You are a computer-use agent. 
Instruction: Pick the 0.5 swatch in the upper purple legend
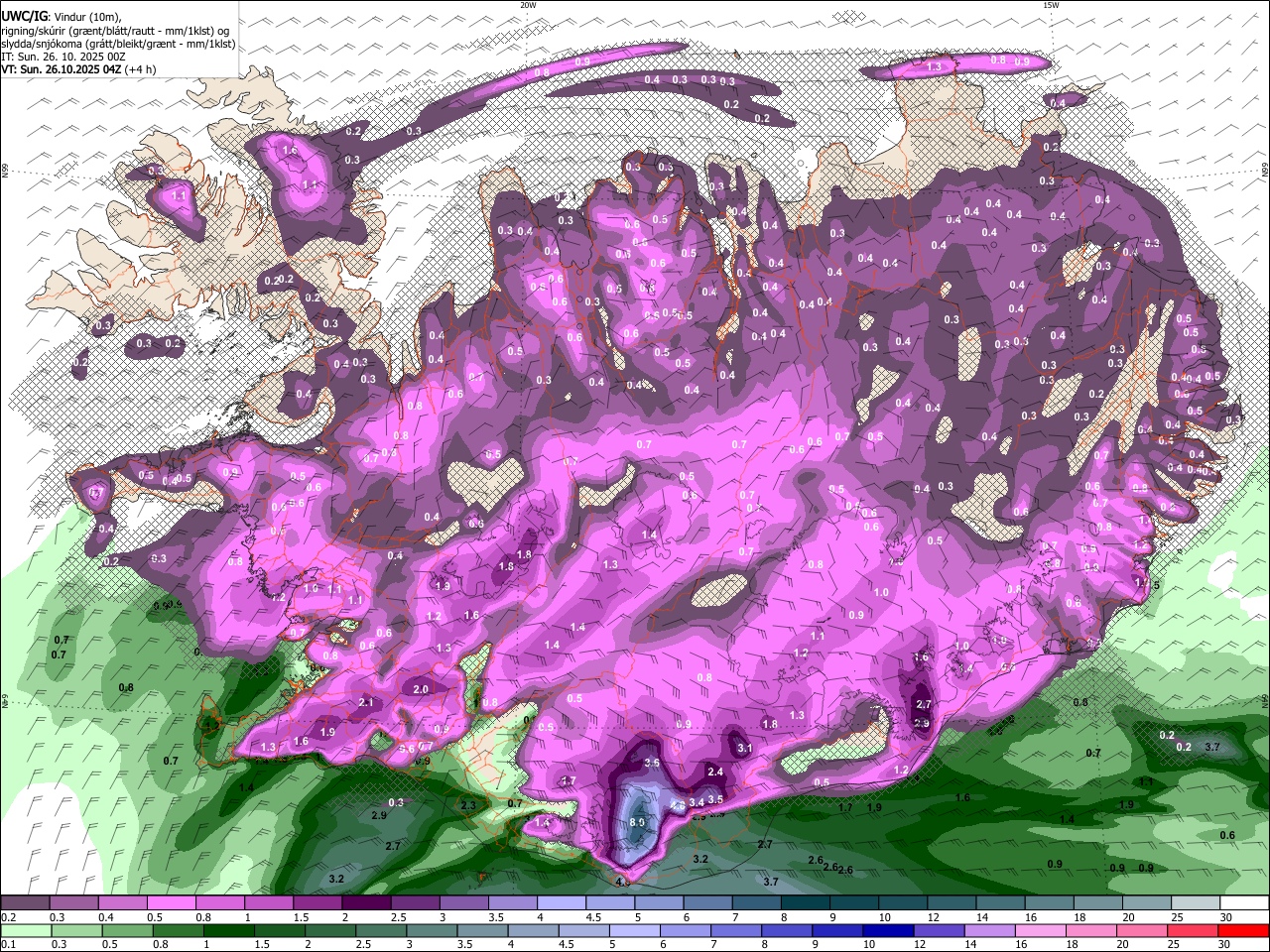(x=171, y=903)
